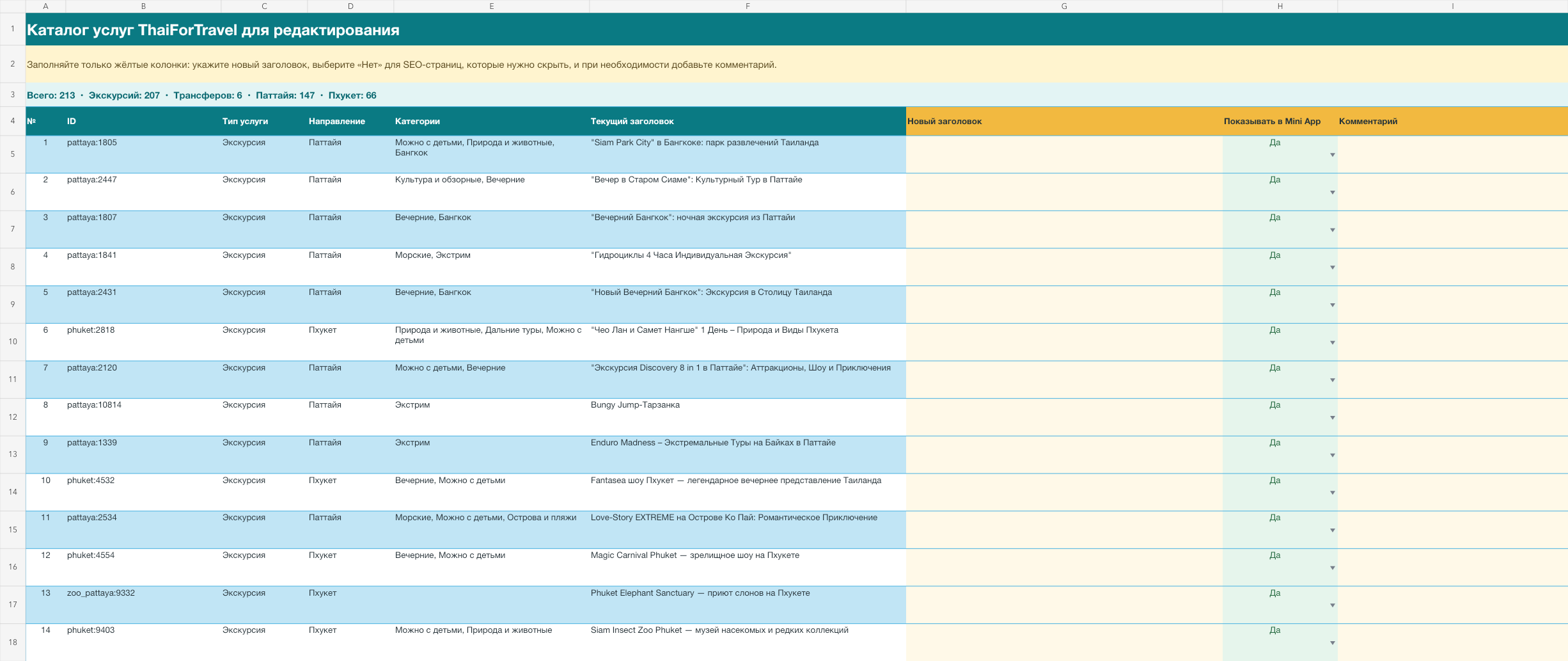Expand the dropdown arrow in the pattaya:10814 row
The height and width of the screenshot is (661, 1568).
(1332, 418)
